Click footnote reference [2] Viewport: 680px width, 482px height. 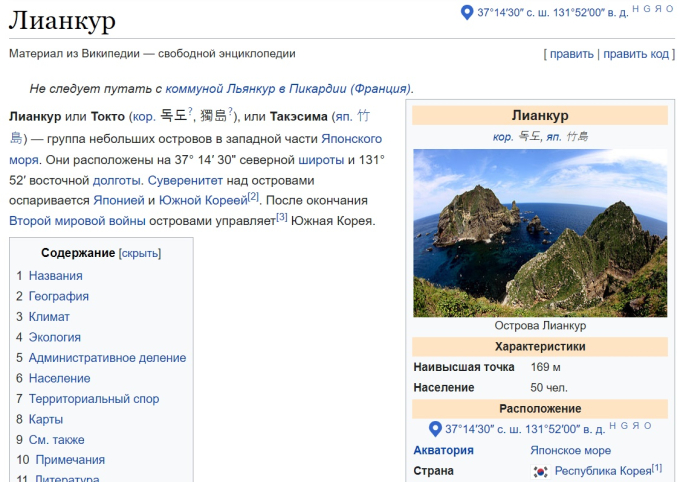coord(253,197)
